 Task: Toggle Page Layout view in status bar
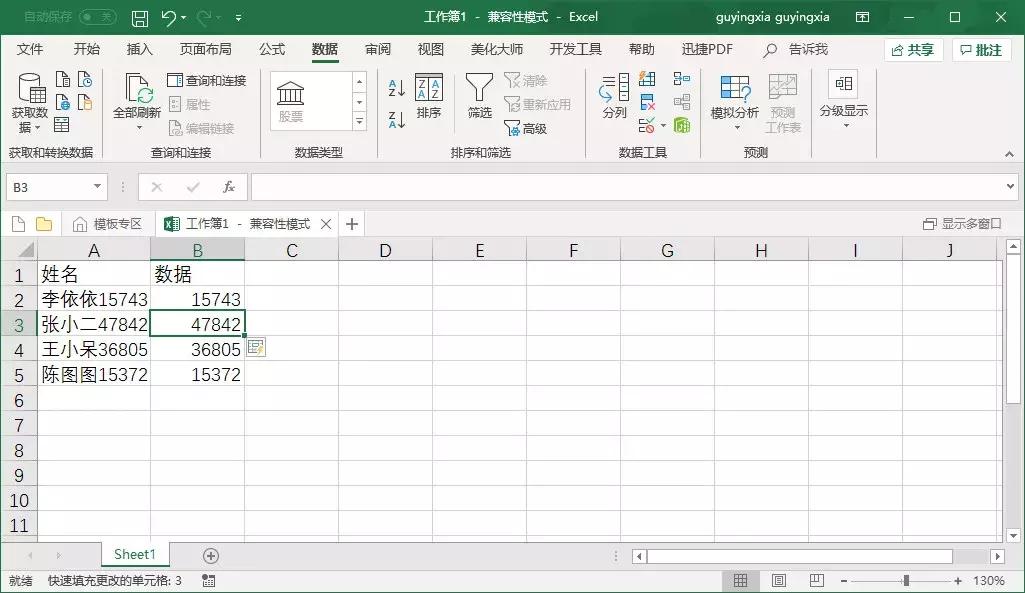click(x=778, y=579)
